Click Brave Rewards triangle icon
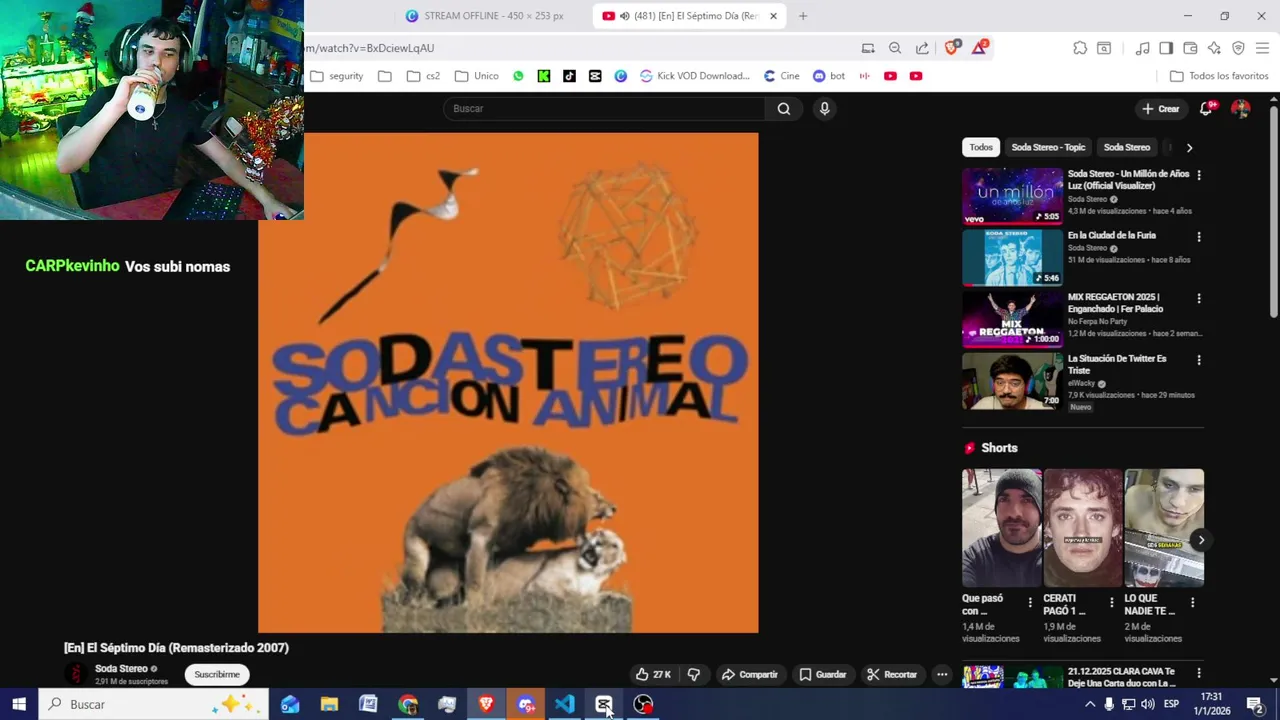Image resolution: width=1280 pixels, height=720 pixels. pyautogui.click(x=979, y=47)
